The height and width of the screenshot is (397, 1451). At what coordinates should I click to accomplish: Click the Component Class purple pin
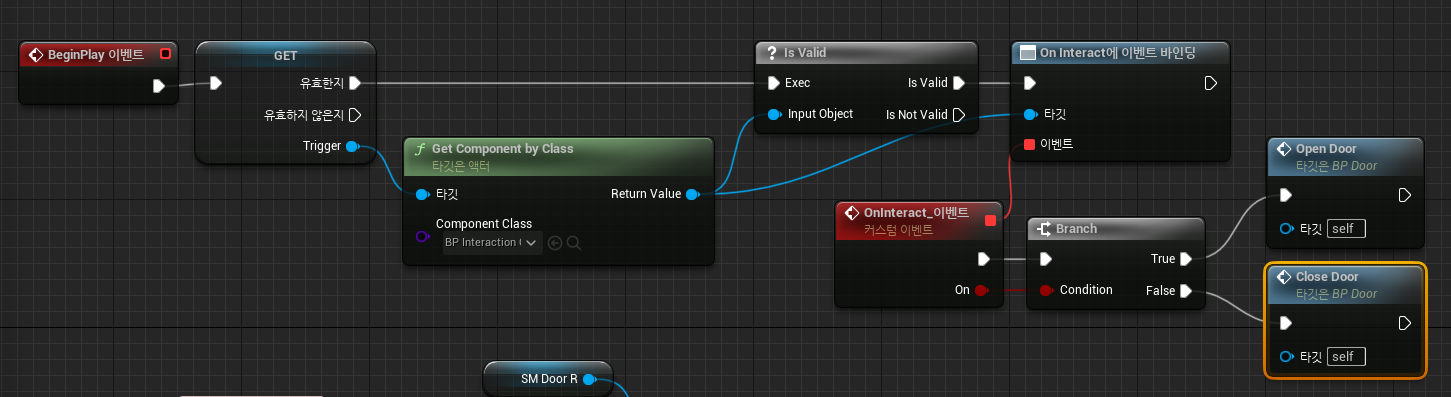coord(422,237)
